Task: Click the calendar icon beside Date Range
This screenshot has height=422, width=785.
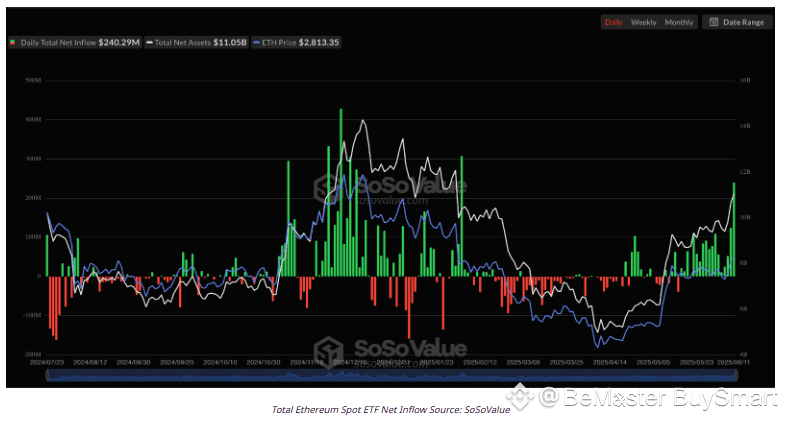Action: point(714,22)
